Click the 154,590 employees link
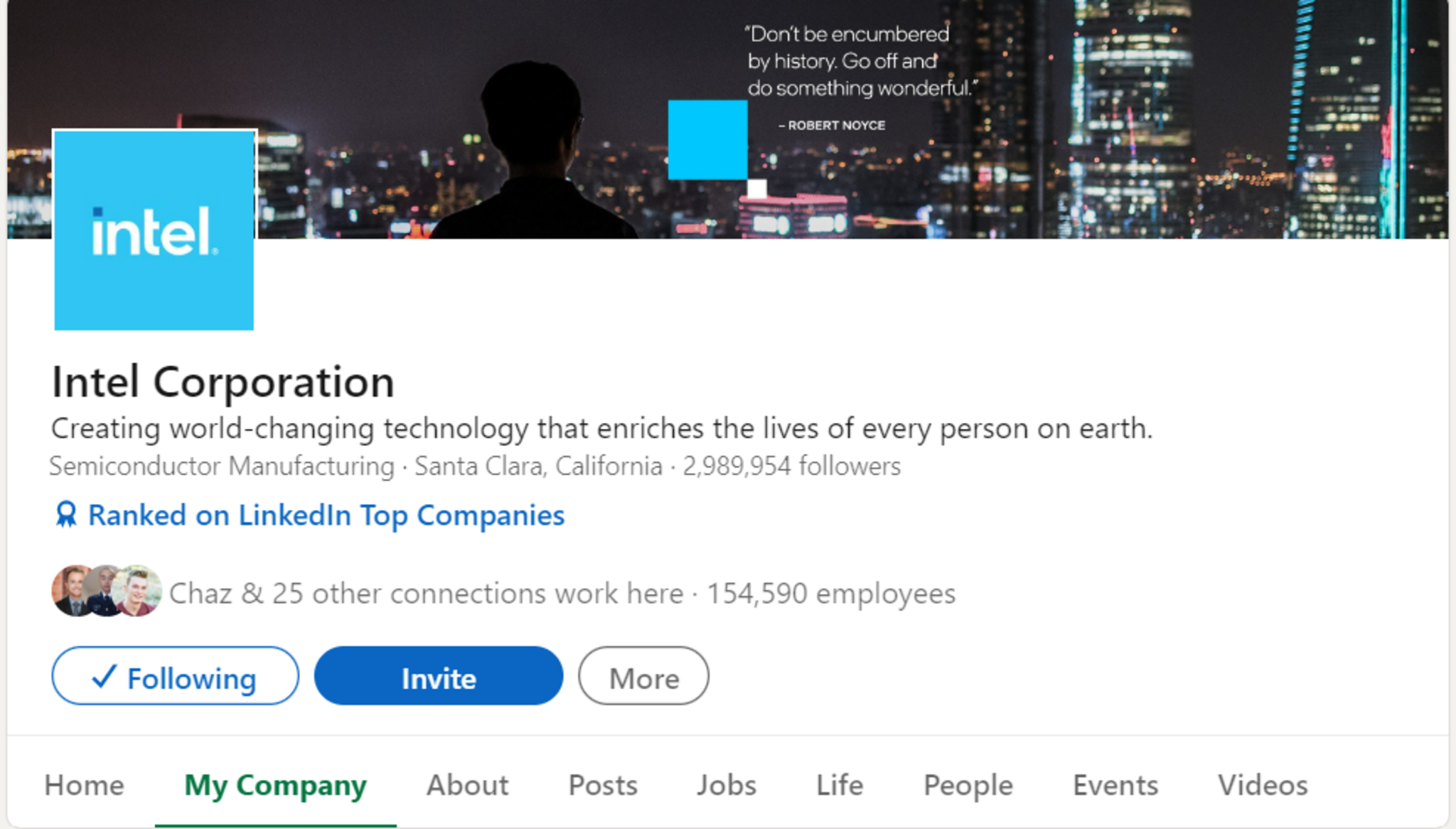 (x=830, y=593)
